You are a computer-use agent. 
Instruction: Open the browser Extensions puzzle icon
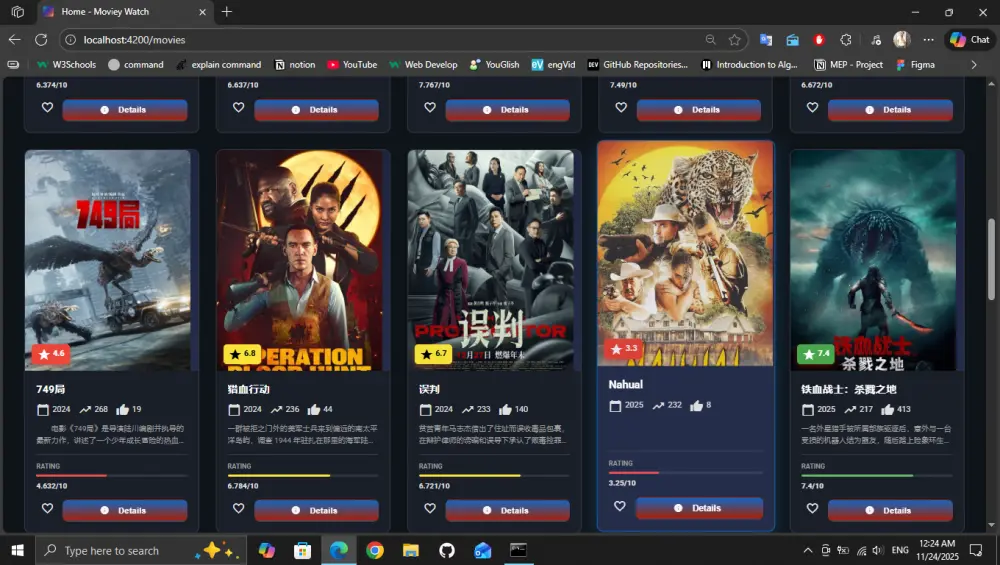click(x=846, y=40)
